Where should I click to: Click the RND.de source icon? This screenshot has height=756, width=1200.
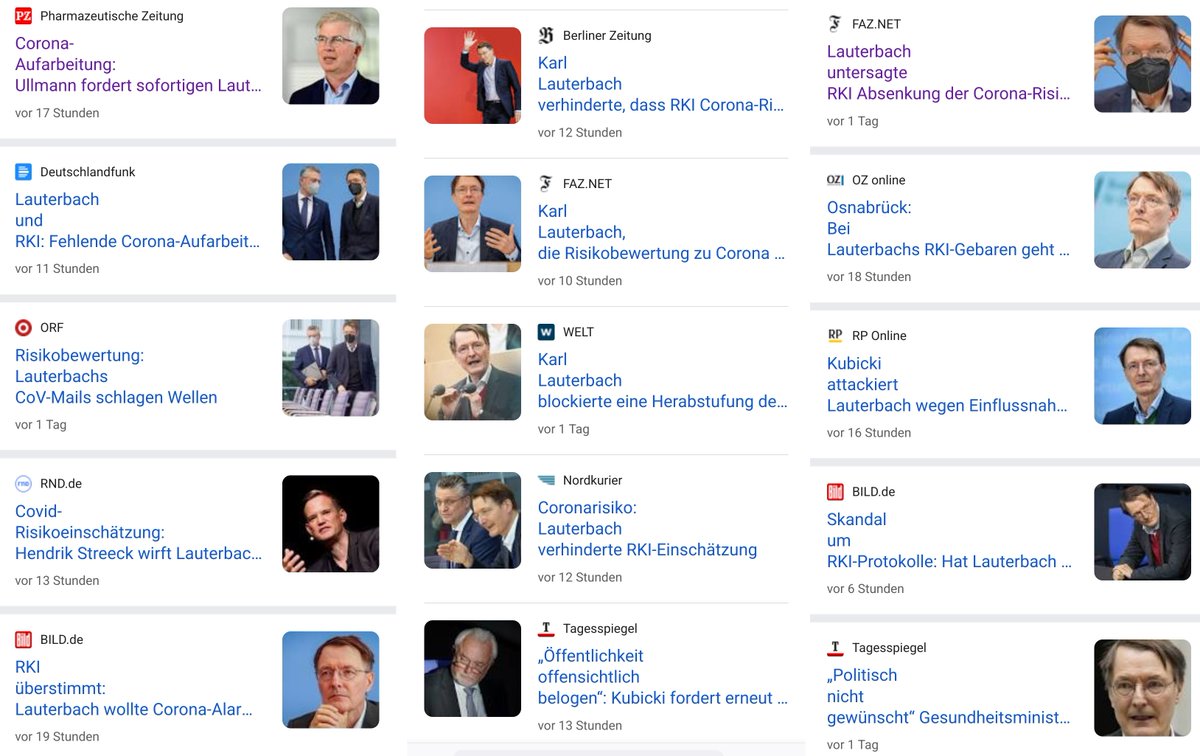(23, 484)
